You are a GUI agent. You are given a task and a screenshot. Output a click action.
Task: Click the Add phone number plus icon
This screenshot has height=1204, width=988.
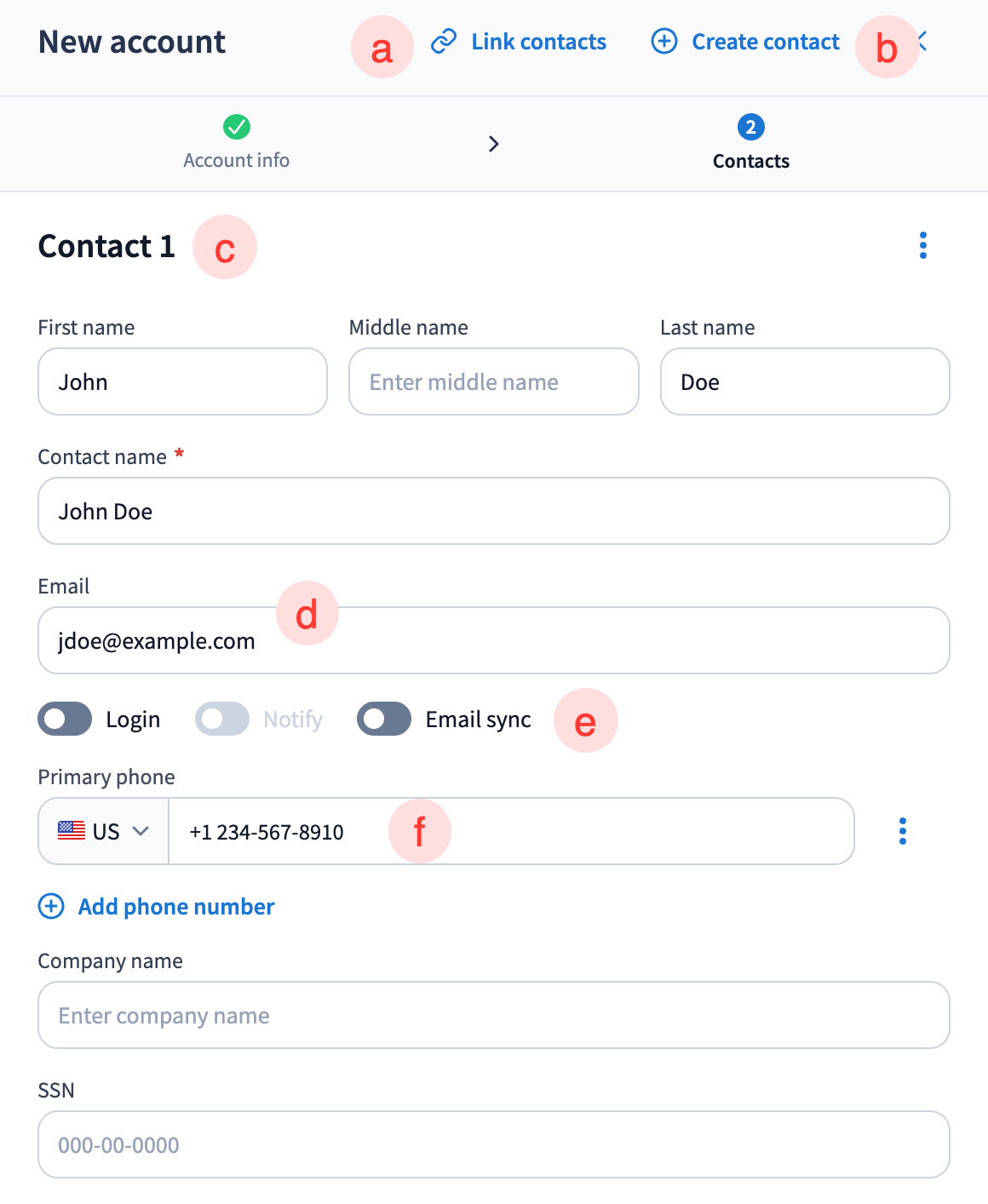(51, 907)
